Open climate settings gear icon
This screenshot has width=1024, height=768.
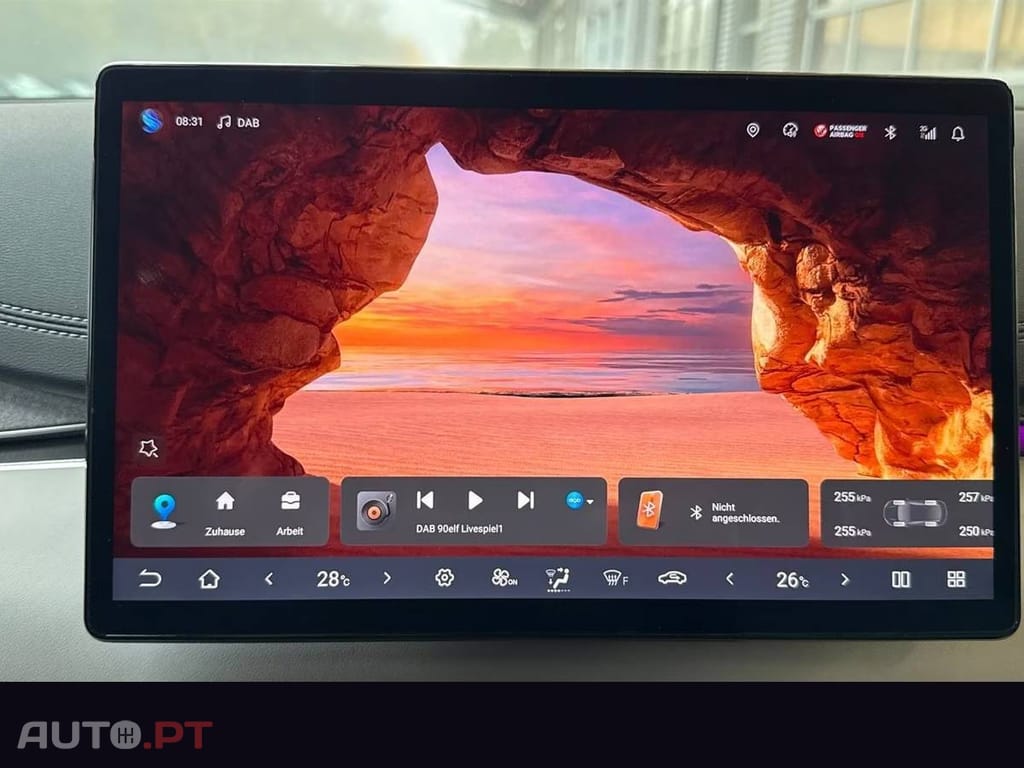click(x=444, y=578)
